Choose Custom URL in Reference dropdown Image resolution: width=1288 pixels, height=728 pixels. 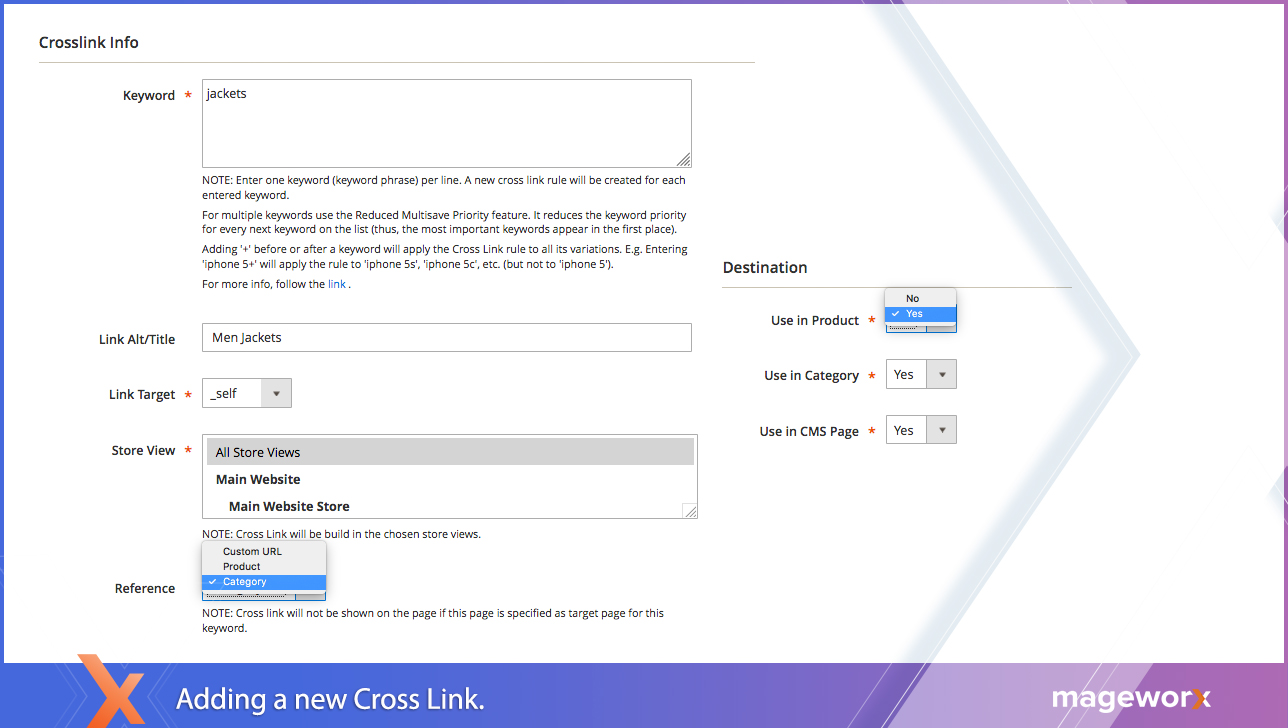tap(253, 551)
